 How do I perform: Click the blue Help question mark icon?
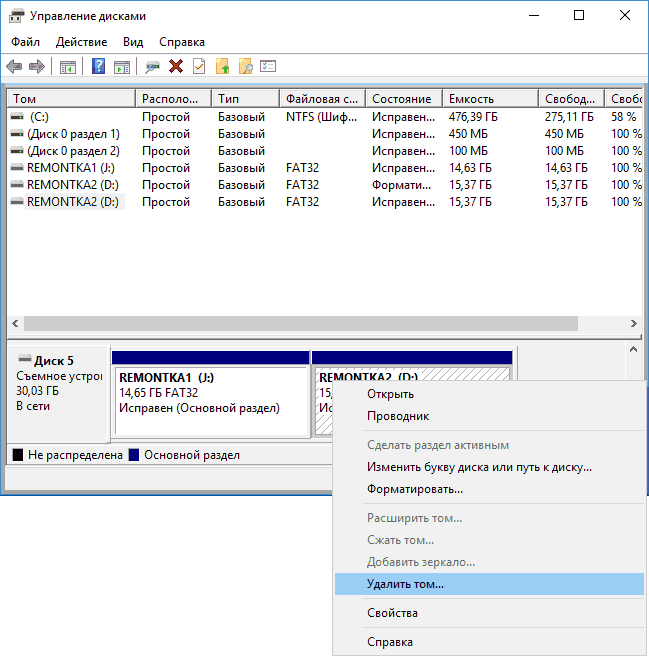click(x=98, y=67)
